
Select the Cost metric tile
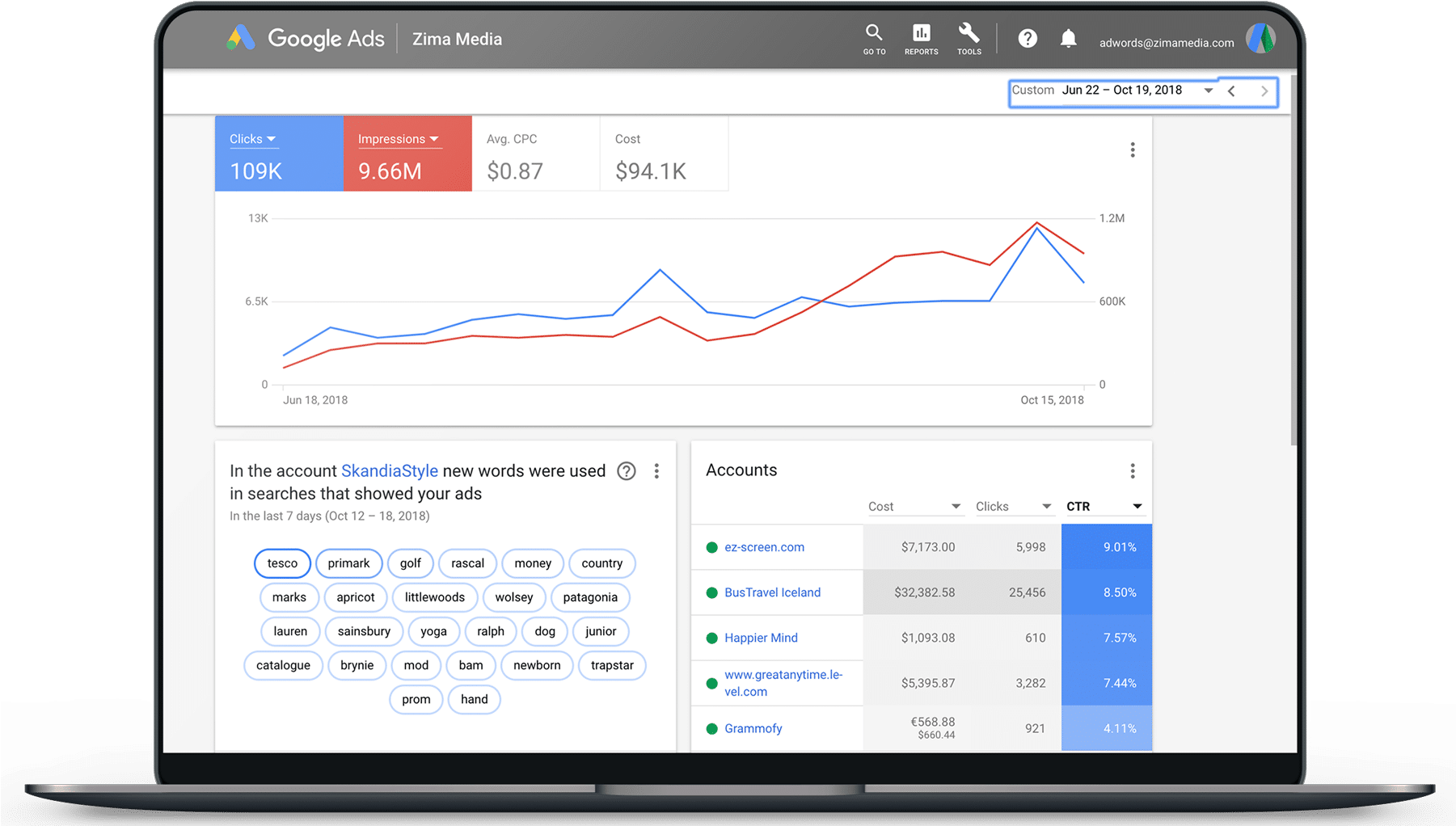pos(663,154)
